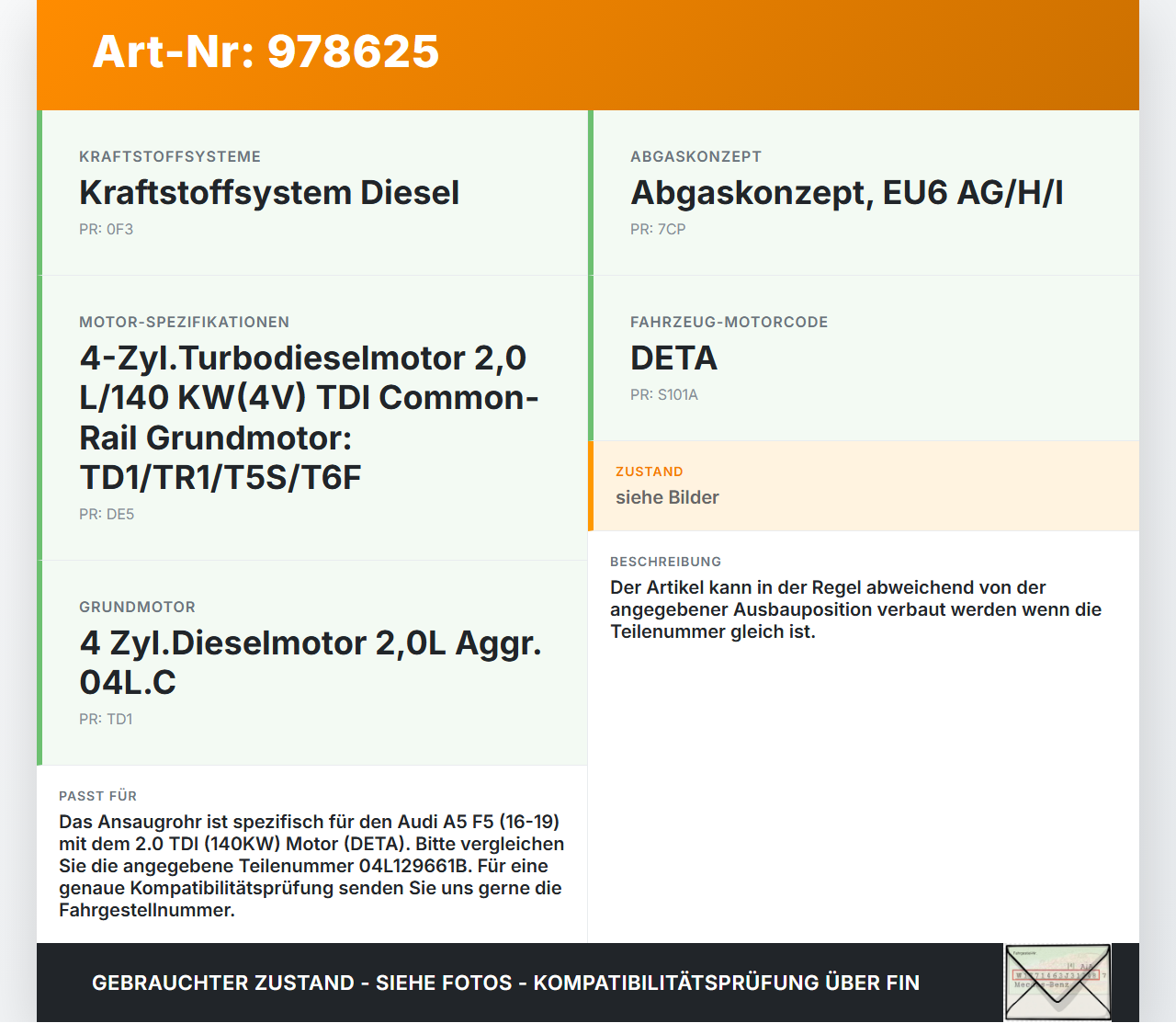
Task: Click the 4-Zyl.Turbodieselmotor description text
Action: (x=309, y=417)
